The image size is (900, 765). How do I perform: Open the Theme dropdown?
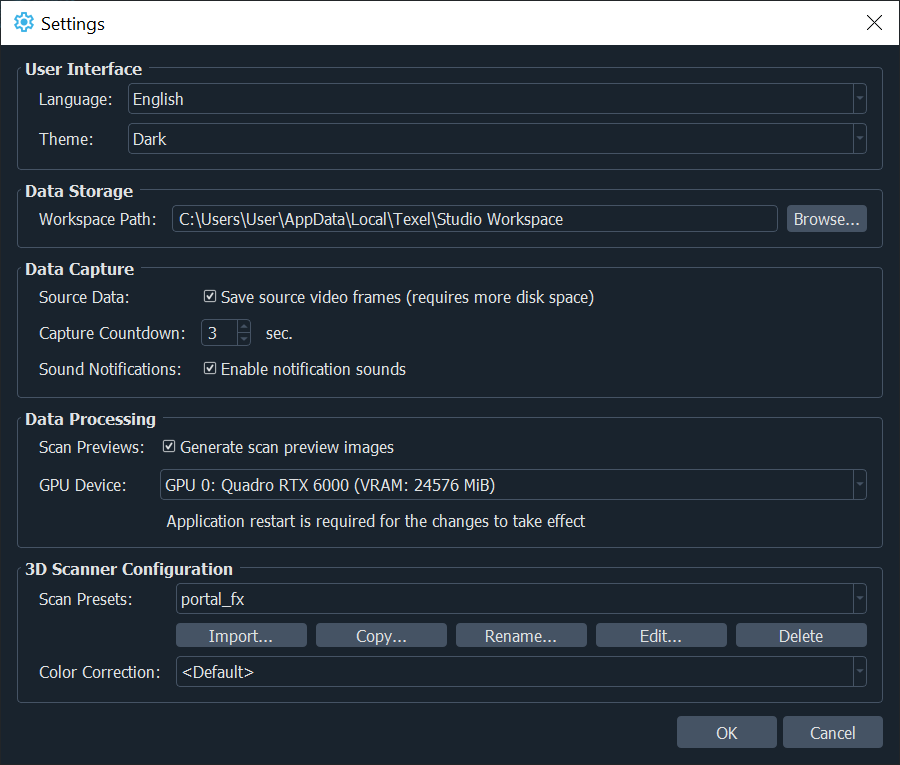click(x=858, y=139)
